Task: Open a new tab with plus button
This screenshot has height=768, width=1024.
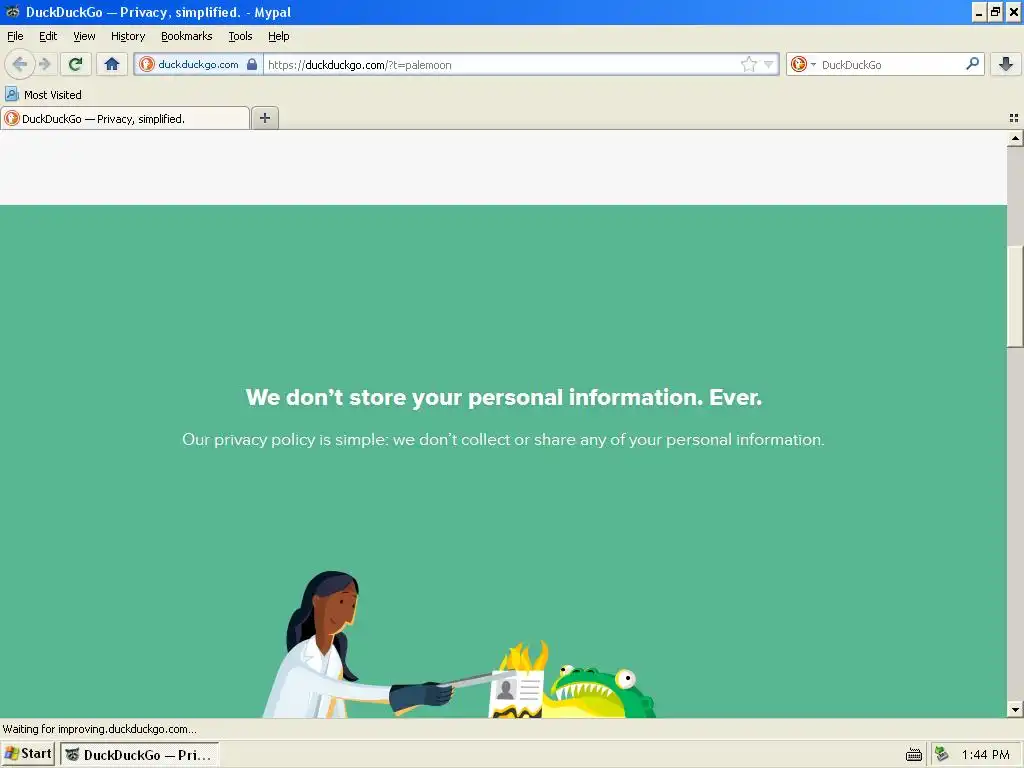Action: click(264, 118)
